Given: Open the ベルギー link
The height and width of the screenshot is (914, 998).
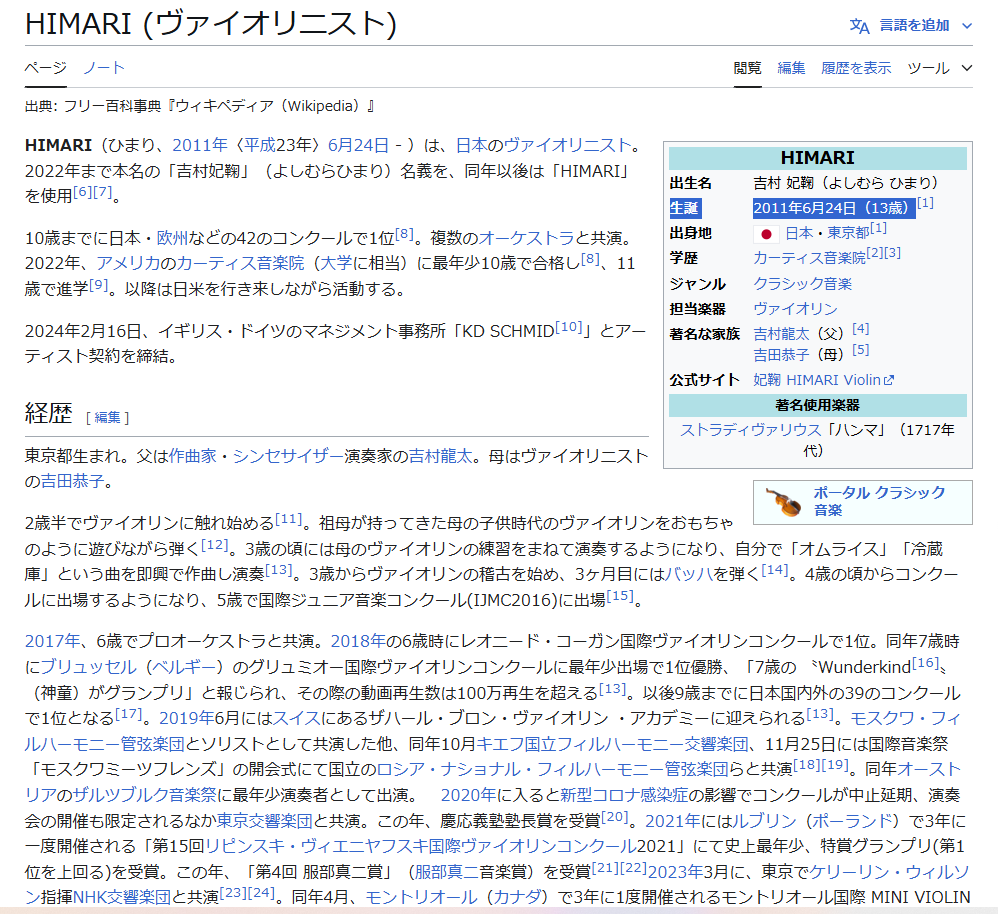Looking at the screenshot, I should [185, 667].
